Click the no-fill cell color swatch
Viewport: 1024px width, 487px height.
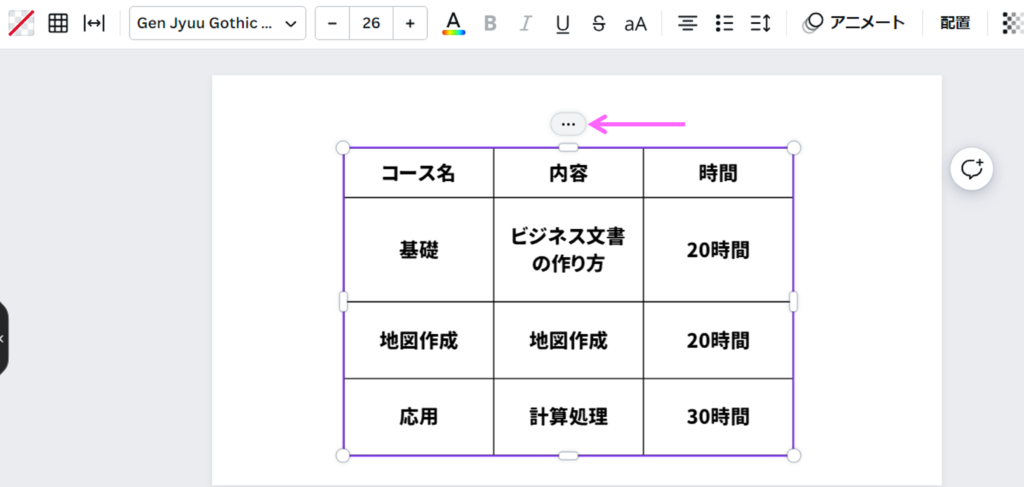20,23
